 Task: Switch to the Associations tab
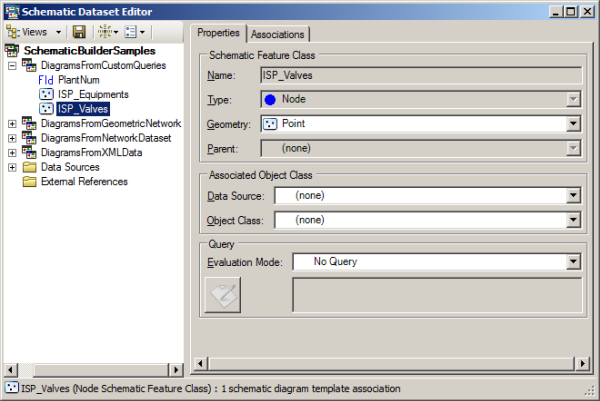(x=278, y=34)
